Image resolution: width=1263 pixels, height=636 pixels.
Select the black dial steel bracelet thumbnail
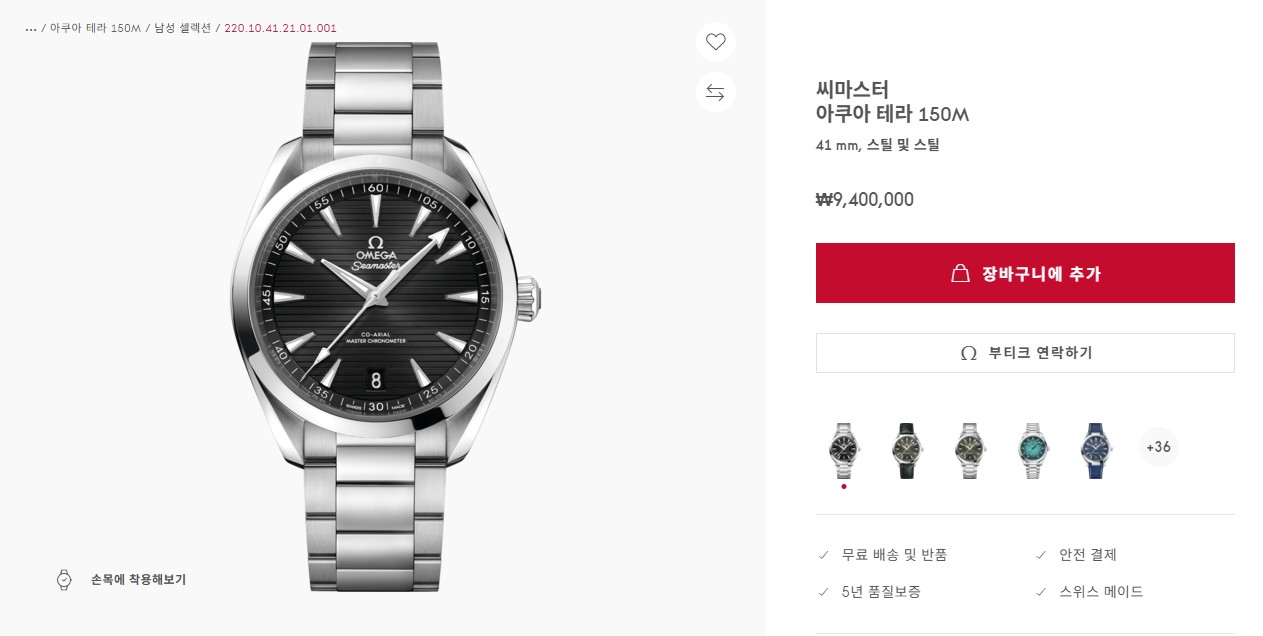pyautogui.click(x=844, y=451)
